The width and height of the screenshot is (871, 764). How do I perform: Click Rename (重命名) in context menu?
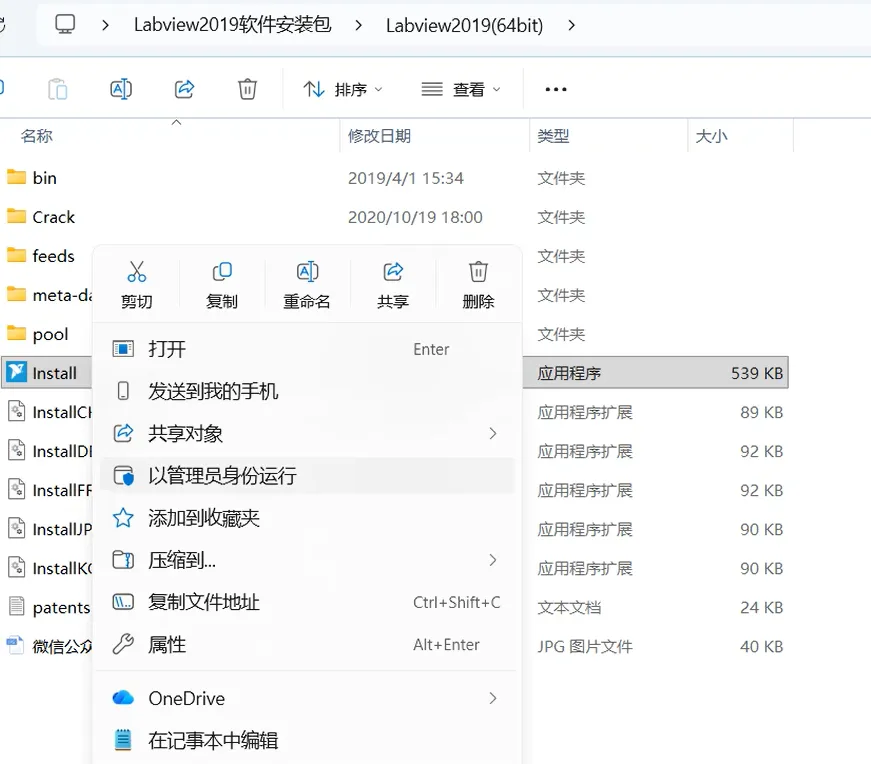[307, 285]
